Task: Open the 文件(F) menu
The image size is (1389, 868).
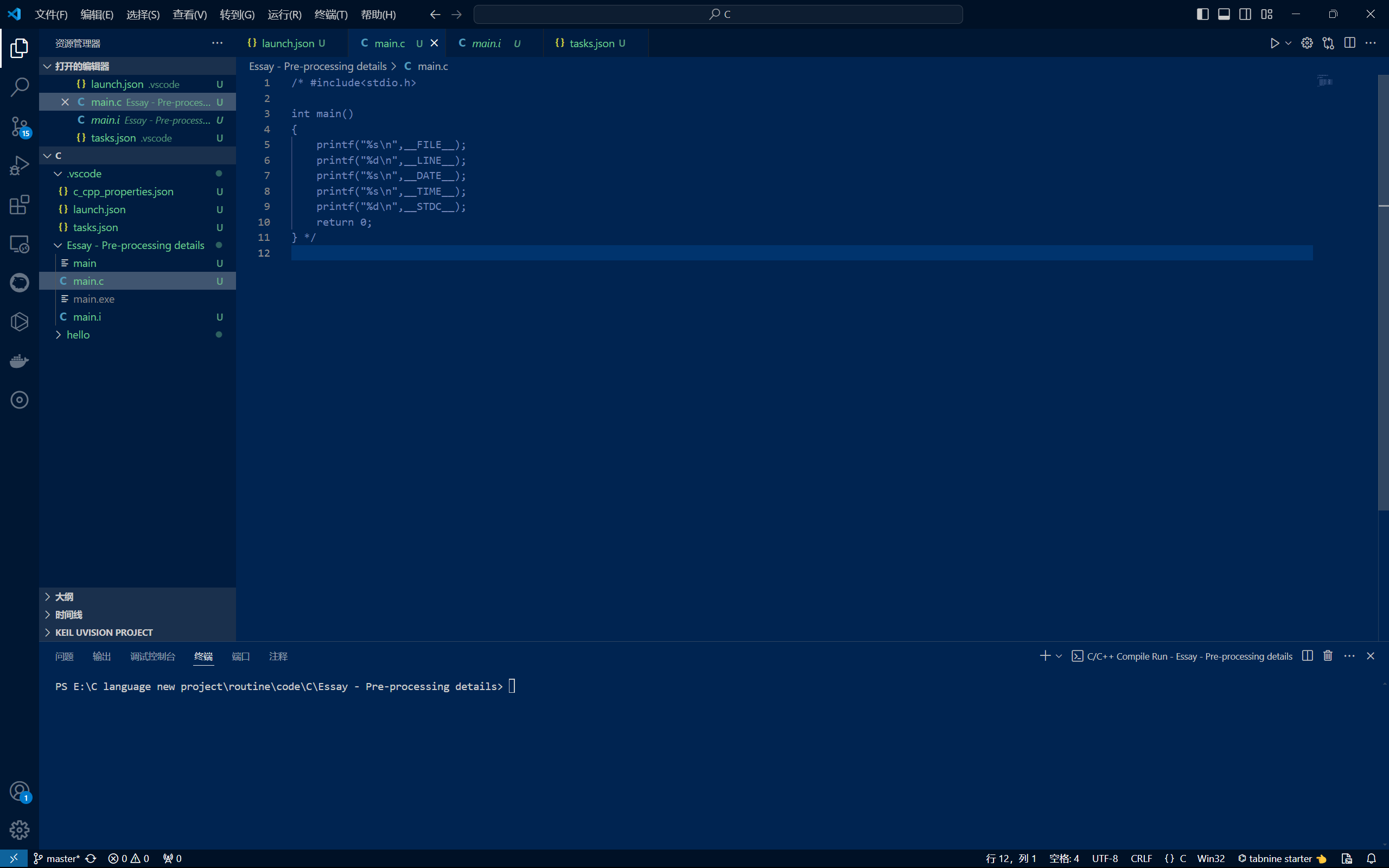Action: 51,14
